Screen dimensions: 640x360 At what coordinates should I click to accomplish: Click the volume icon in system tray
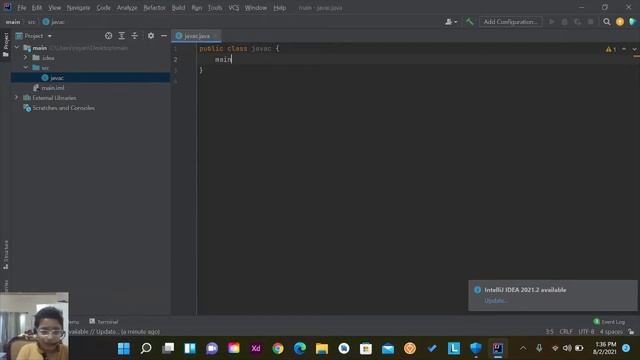(567, 348)
